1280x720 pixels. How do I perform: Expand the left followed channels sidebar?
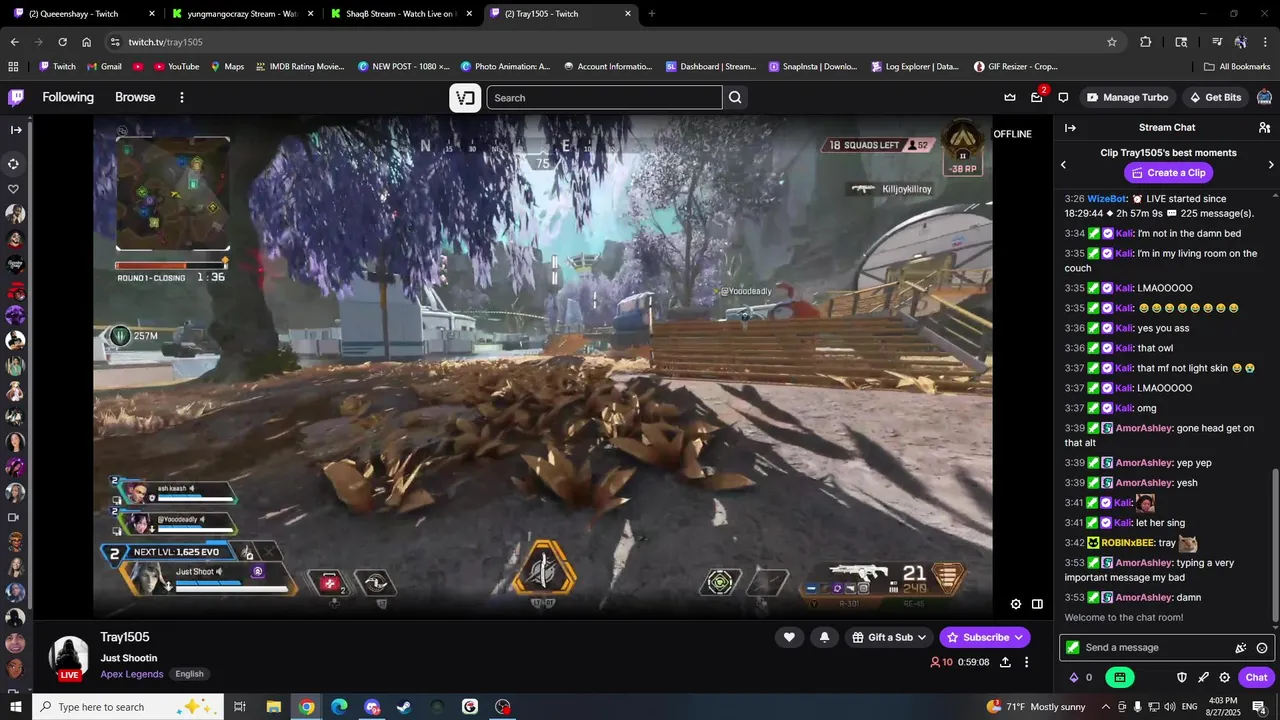(x=16, y=129)
